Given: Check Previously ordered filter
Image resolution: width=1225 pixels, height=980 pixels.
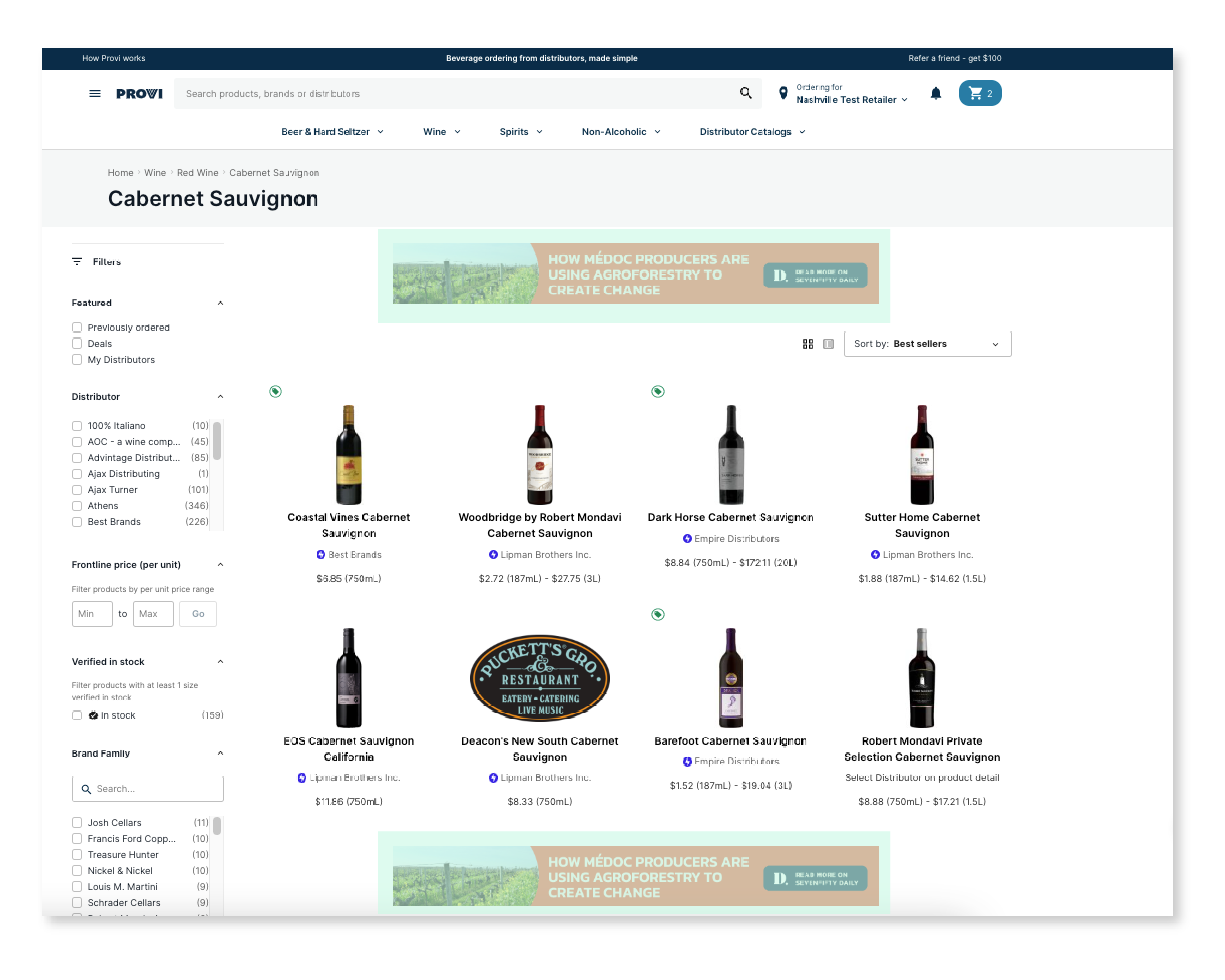Looking at the screenshot, I should (x=77, y=327).
